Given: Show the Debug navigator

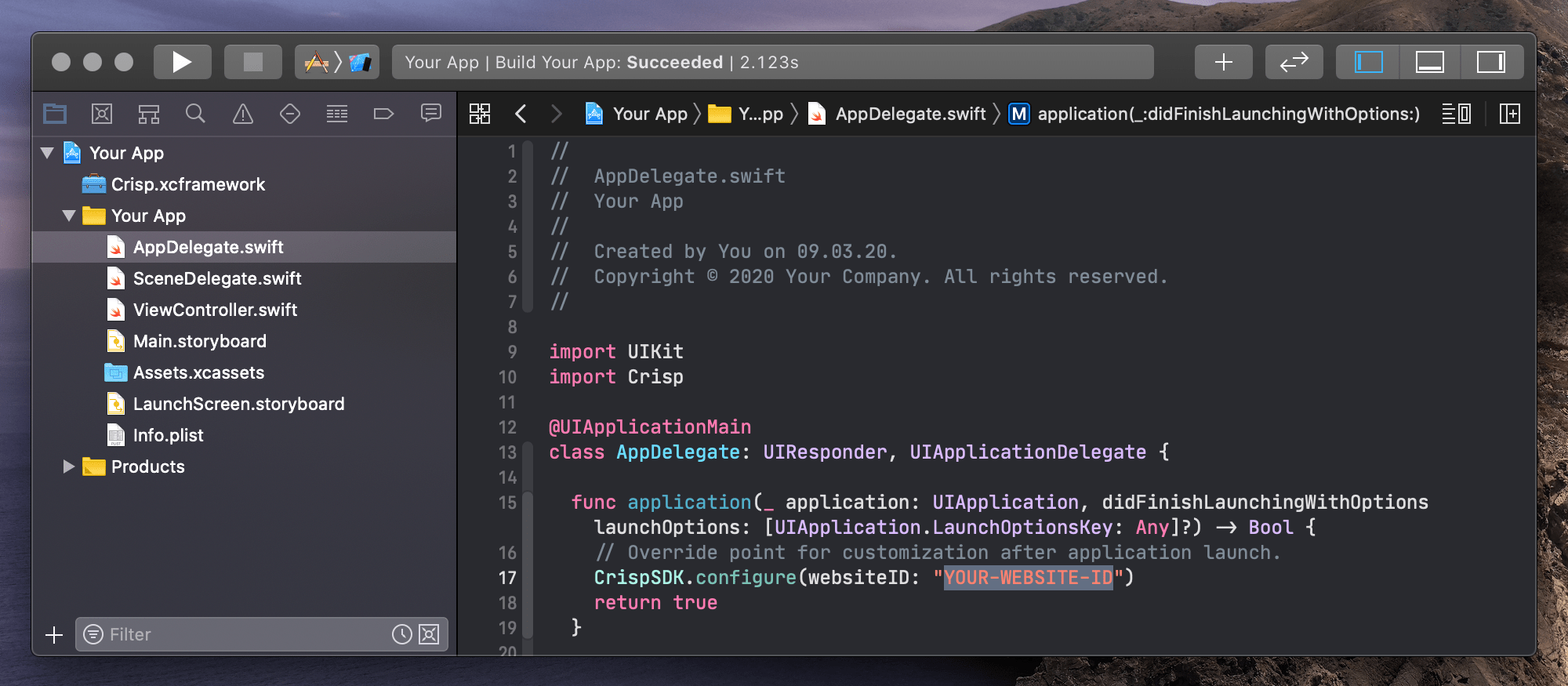Looking at the screenshot, I should (x=337, y=114).
